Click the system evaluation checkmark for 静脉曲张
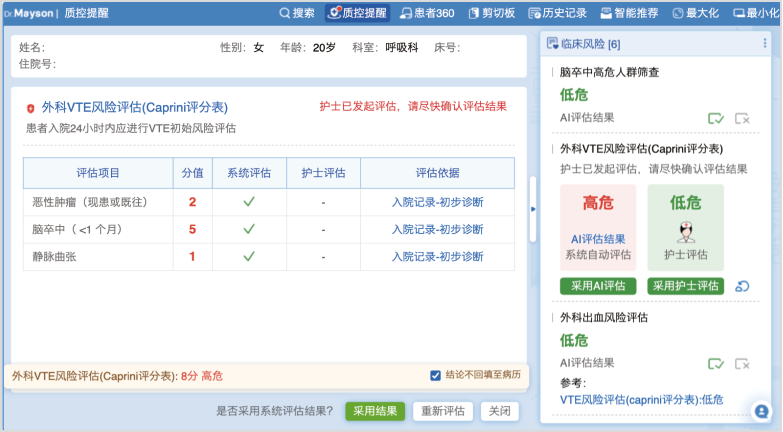The image size is (783, 432). pos(249,257)
